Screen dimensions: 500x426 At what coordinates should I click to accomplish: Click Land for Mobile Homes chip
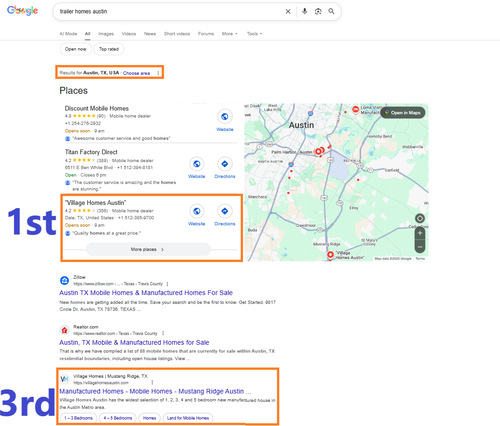(x=188, y=418)
